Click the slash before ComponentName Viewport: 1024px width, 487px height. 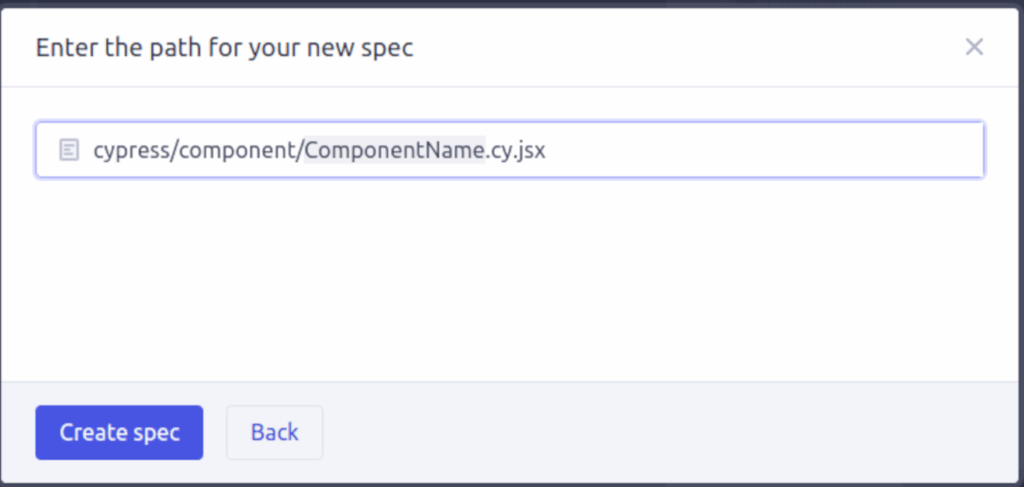pyautogui.click(x=300, y=151)
